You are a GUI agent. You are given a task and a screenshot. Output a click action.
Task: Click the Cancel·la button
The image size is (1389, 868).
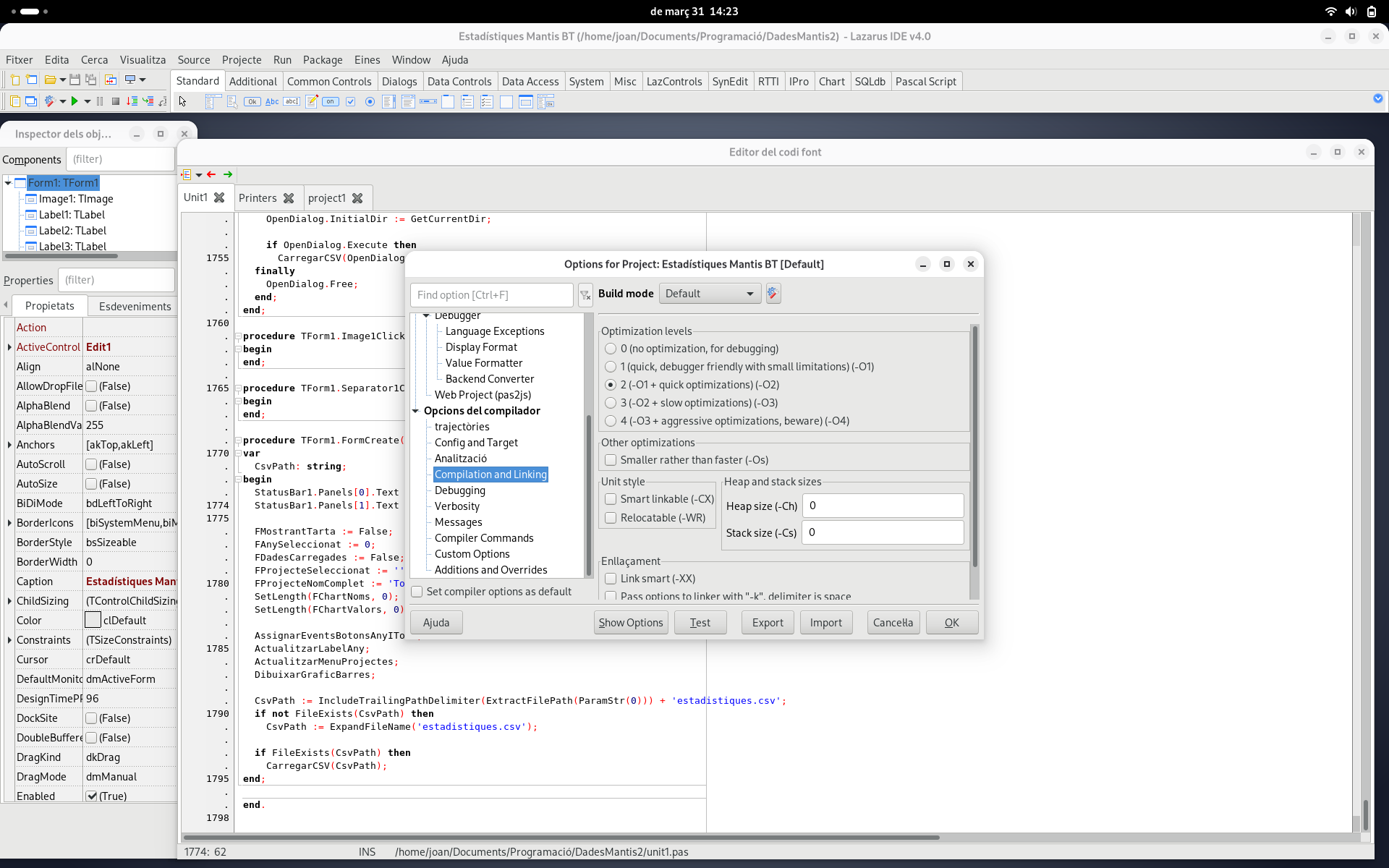(893, 623)
